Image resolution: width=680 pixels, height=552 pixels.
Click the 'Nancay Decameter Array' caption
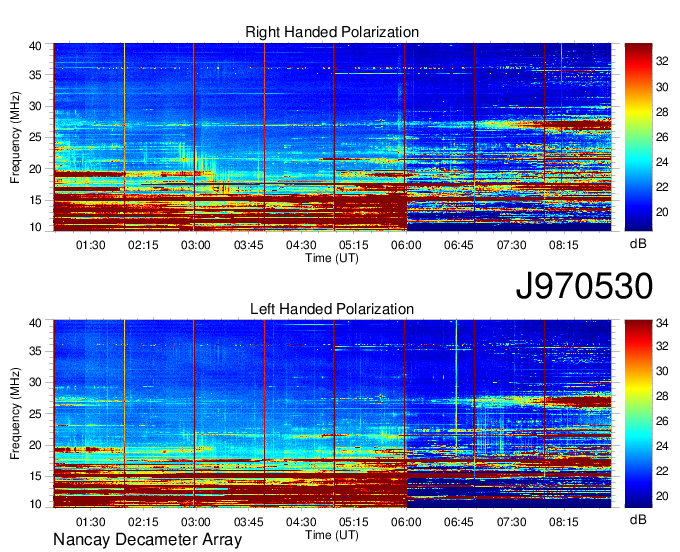tap(147, 540)
